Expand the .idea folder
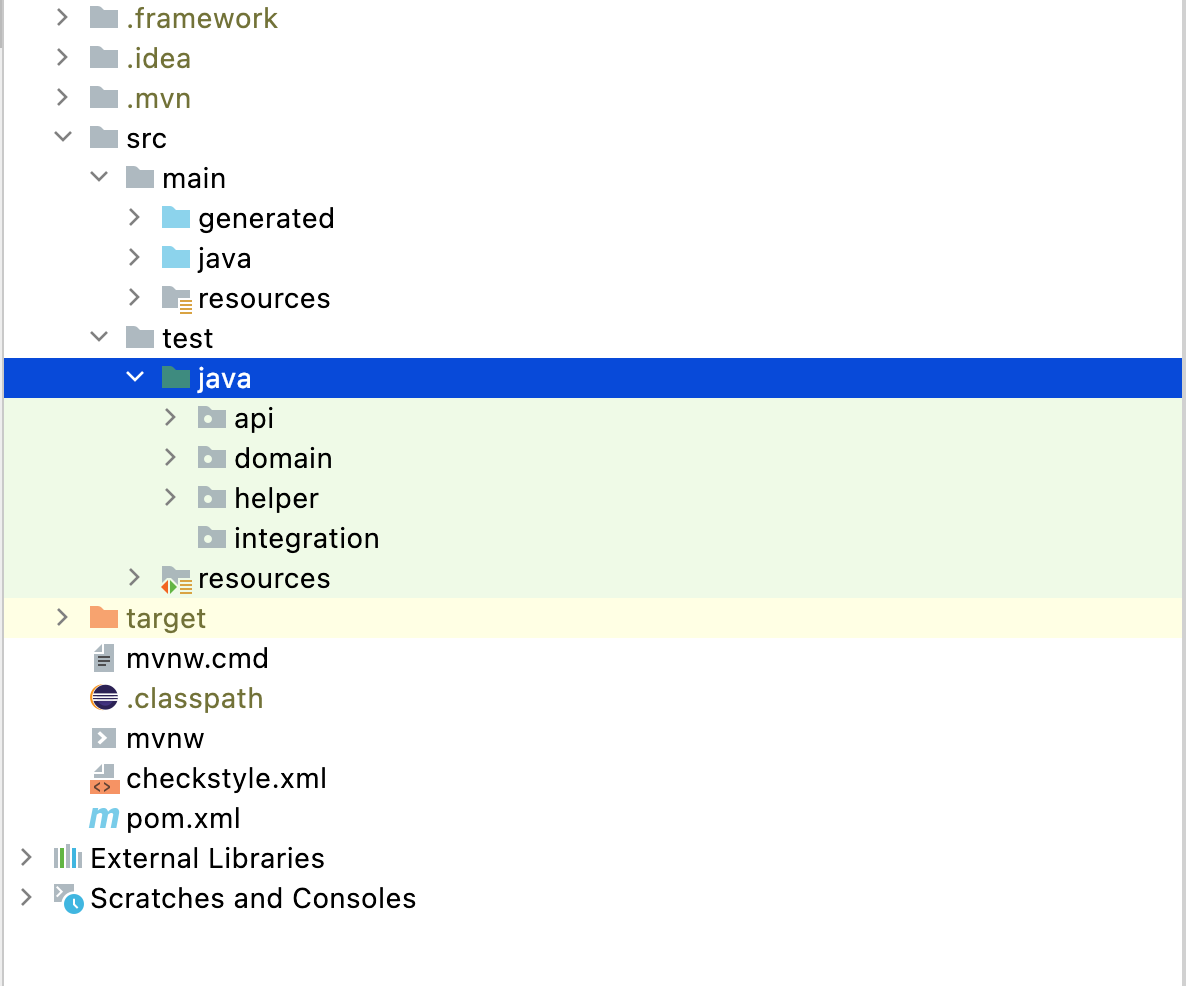 tap(62, 57)
